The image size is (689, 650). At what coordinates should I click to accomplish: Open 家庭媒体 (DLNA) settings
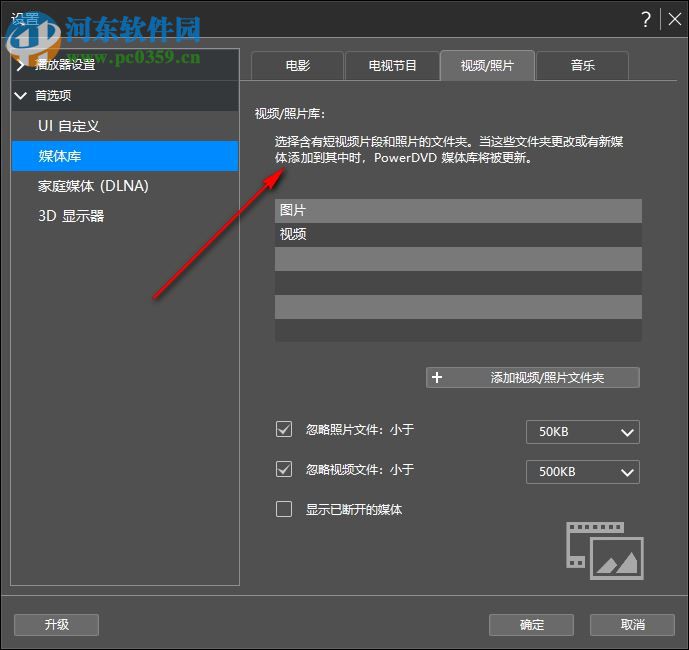click(125, 186)
